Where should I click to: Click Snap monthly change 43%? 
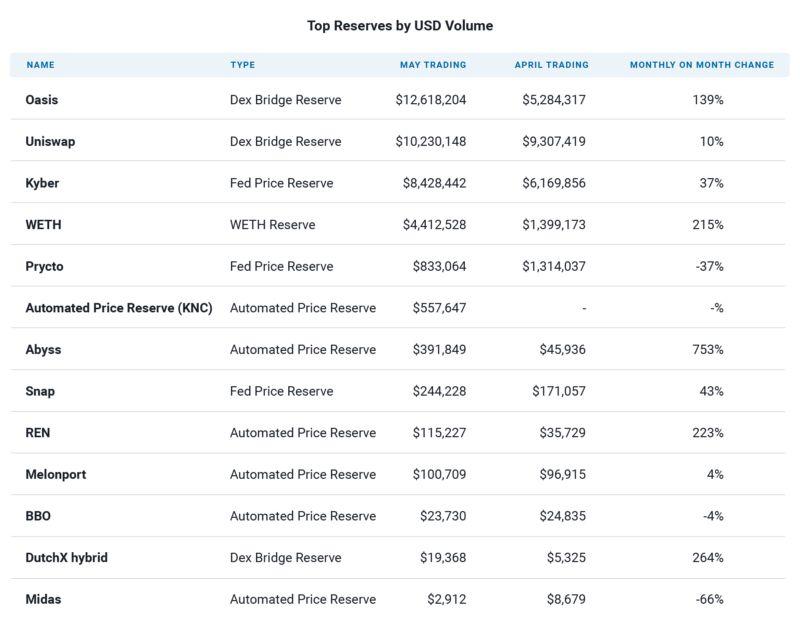coord(711,391)
